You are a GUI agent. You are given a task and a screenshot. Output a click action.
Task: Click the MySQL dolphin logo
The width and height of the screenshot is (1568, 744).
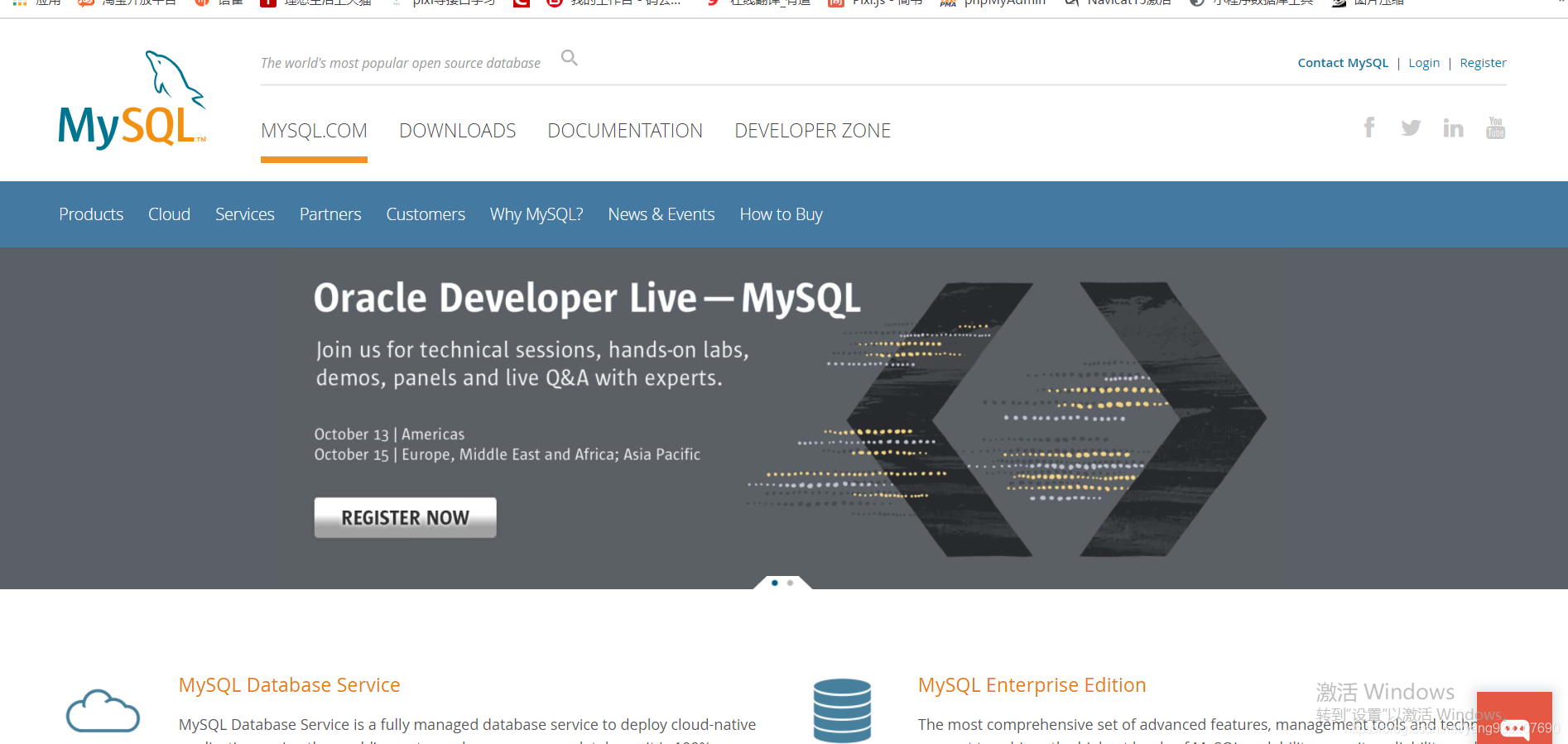tap(132, 99)
